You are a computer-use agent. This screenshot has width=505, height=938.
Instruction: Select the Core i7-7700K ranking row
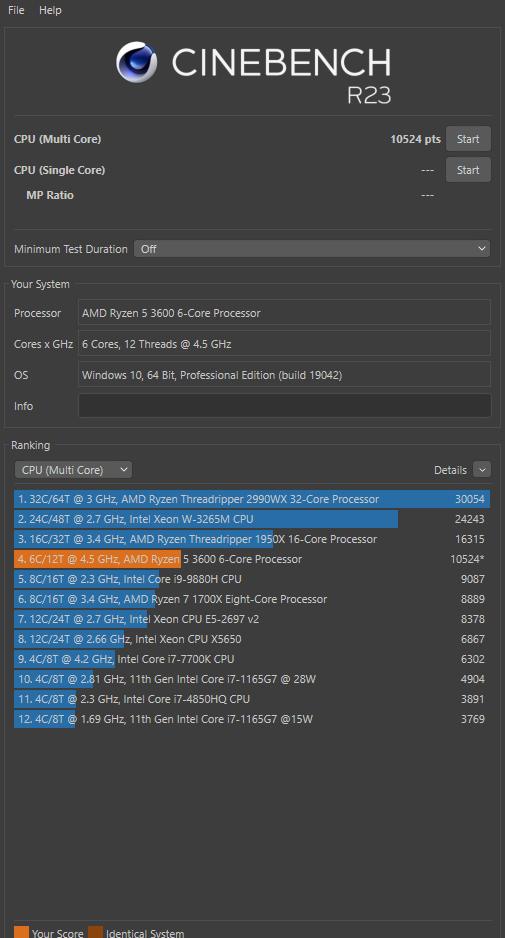click(252, 659)
